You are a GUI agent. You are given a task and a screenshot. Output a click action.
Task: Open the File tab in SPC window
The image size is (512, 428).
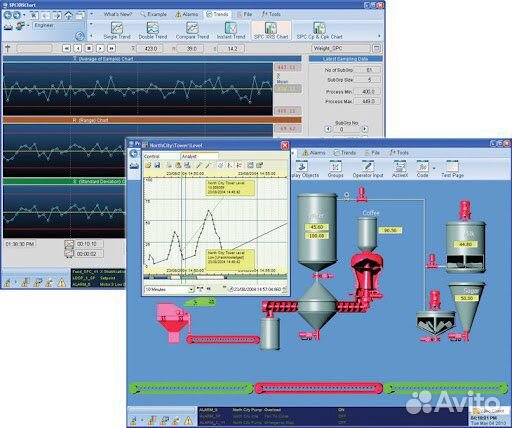tap(244, 14)
